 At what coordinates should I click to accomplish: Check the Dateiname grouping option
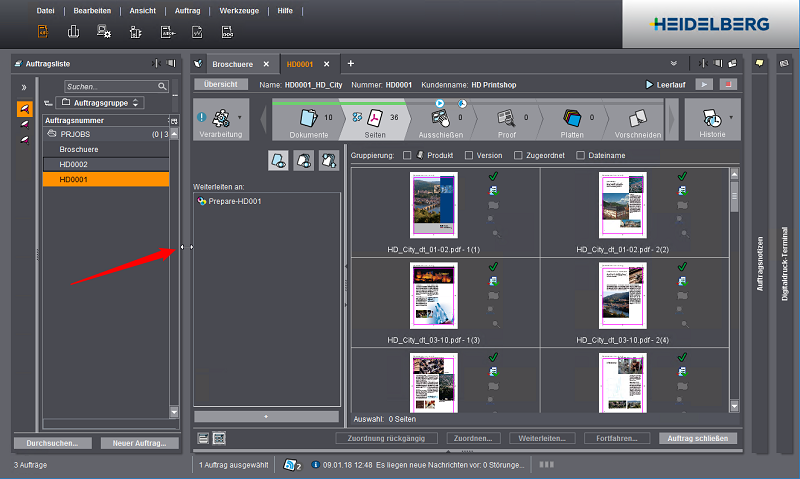581,155
